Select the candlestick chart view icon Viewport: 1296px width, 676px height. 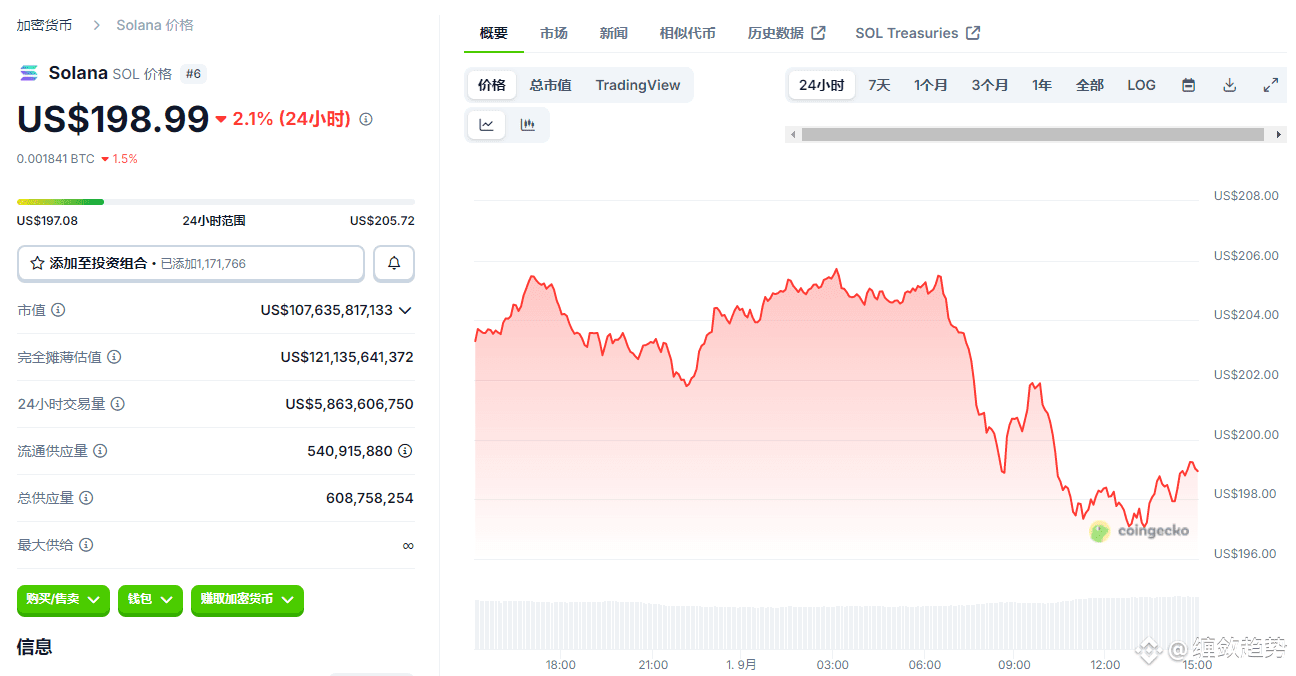[x=528, y=125]
